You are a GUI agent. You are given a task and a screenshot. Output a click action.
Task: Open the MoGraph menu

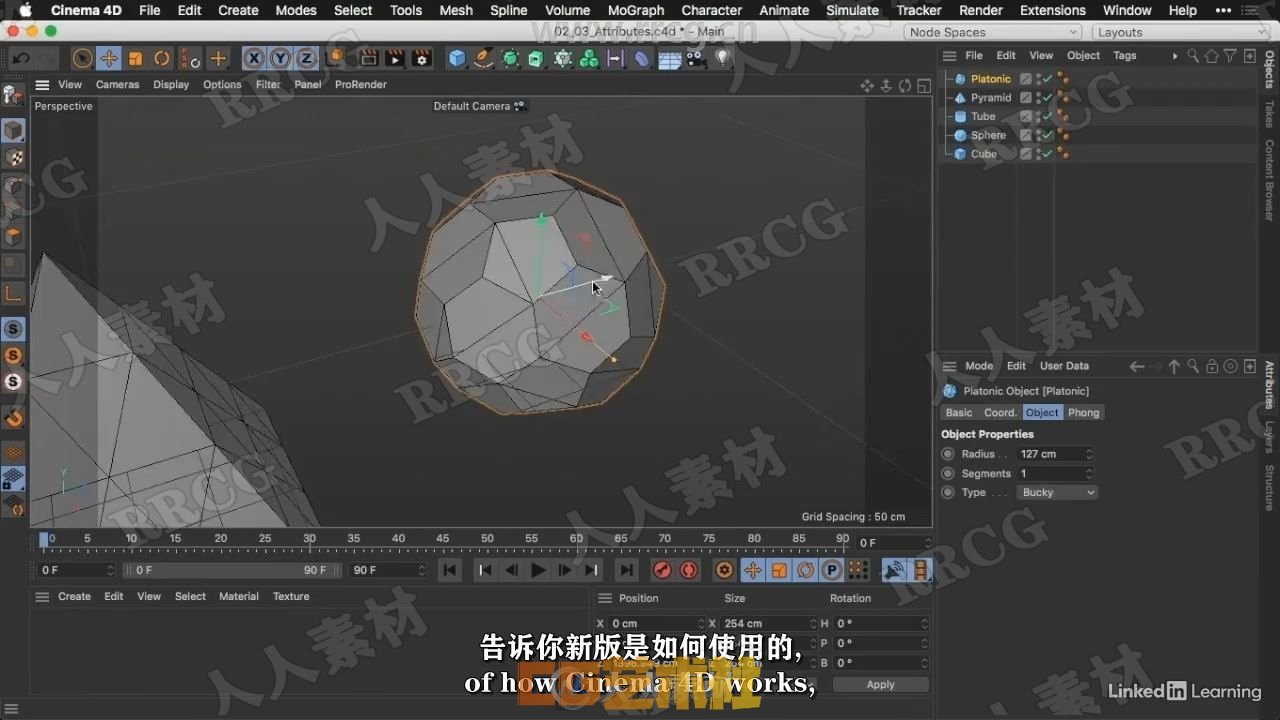click(636, 10)
